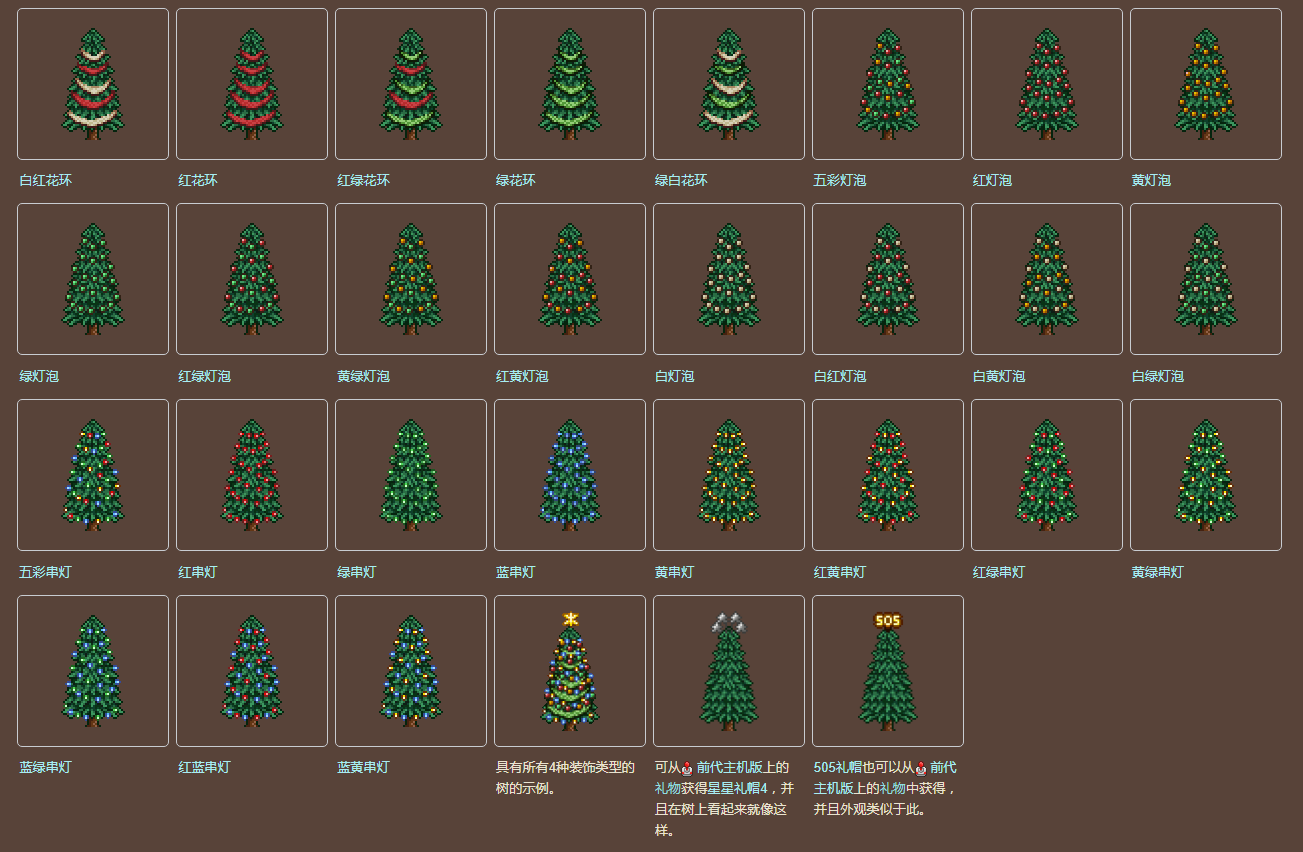Click the 礼物 link under the star topper tree
1303x852 pixels.
667,788
